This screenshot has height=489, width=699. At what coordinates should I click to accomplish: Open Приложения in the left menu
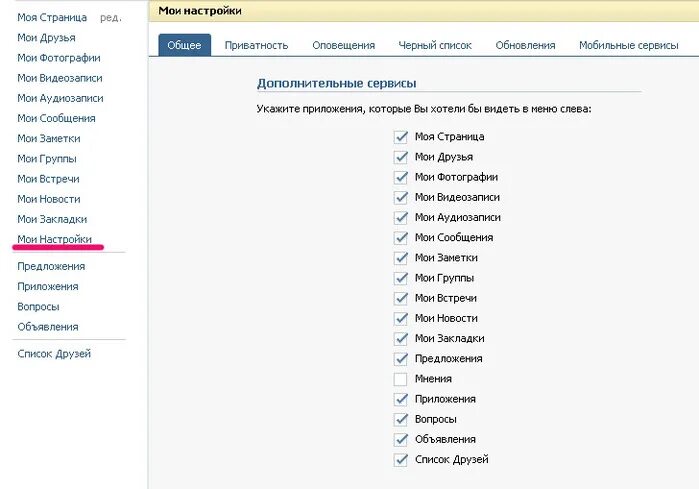48,287
